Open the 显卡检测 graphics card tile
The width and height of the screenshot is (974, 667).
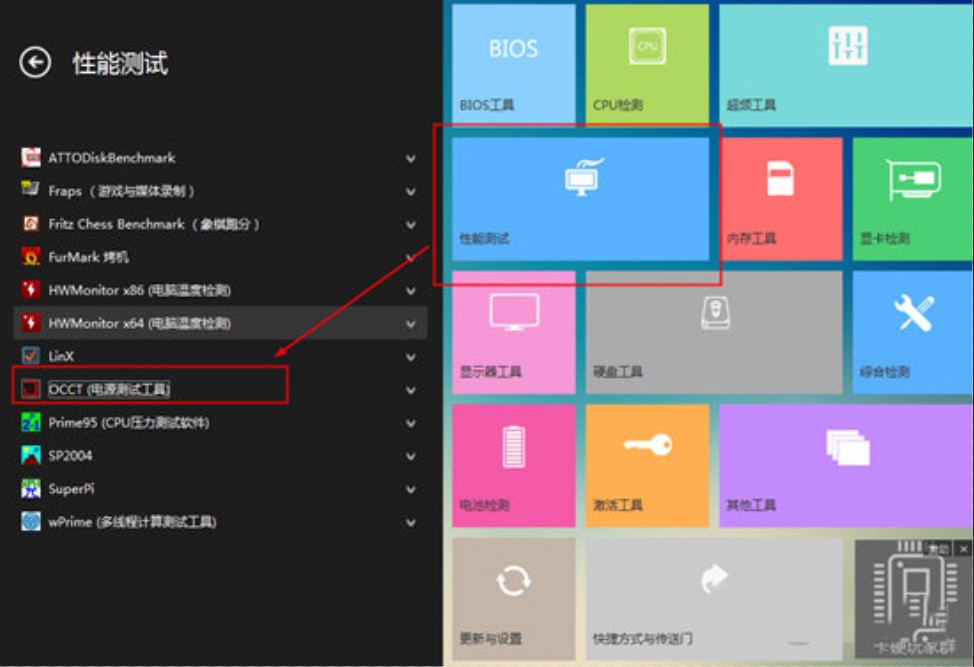913,199
